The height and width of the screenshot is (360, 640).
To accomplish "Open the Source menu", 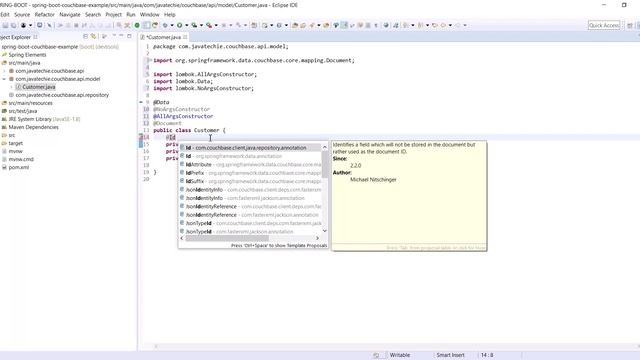I will (x=22, y=15).
